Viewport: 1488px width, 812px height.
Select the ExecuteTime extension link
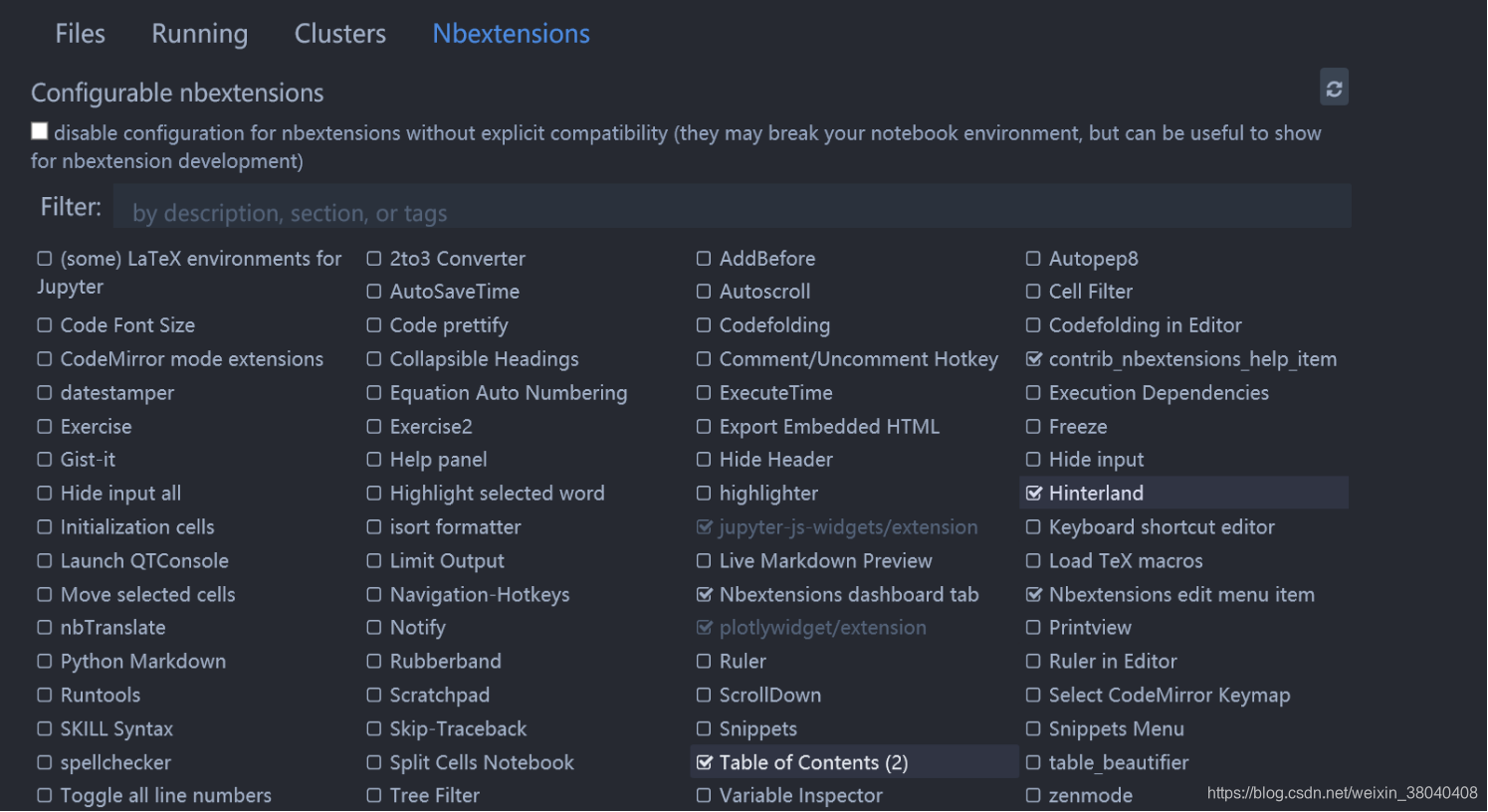tap(775, 393)
